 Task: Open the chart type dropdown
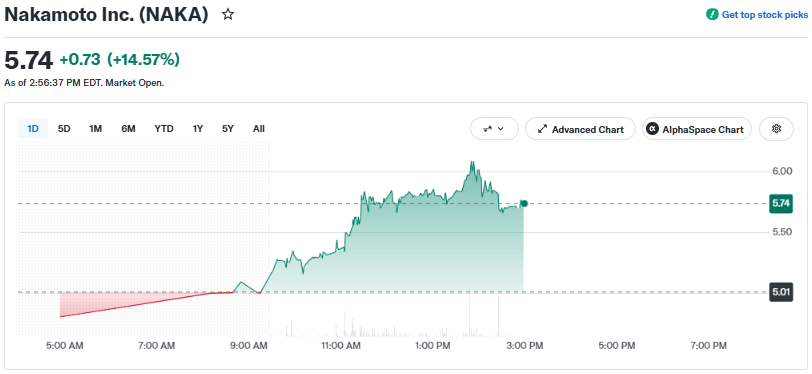494,129
